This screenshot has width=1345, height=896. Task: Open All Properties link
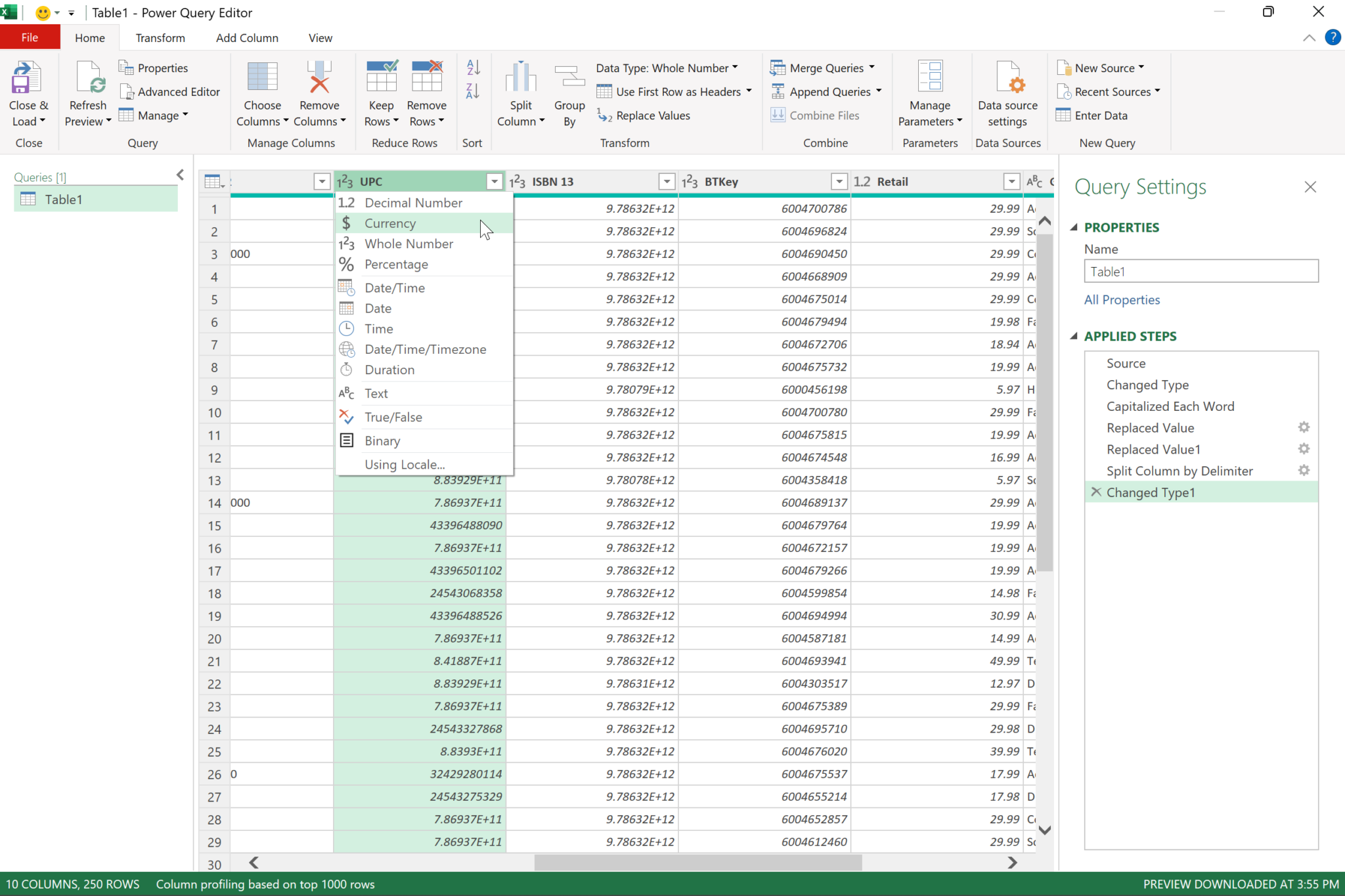click(x=1121, y=299)
